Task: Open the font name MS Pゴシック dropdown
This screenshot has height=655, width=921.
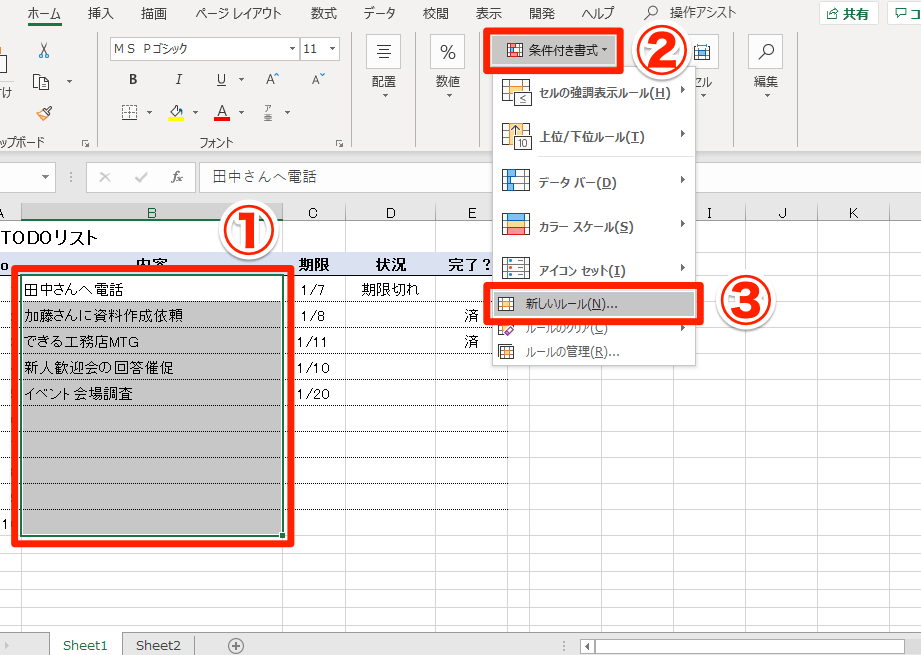Action: click(x=292, y=49)
